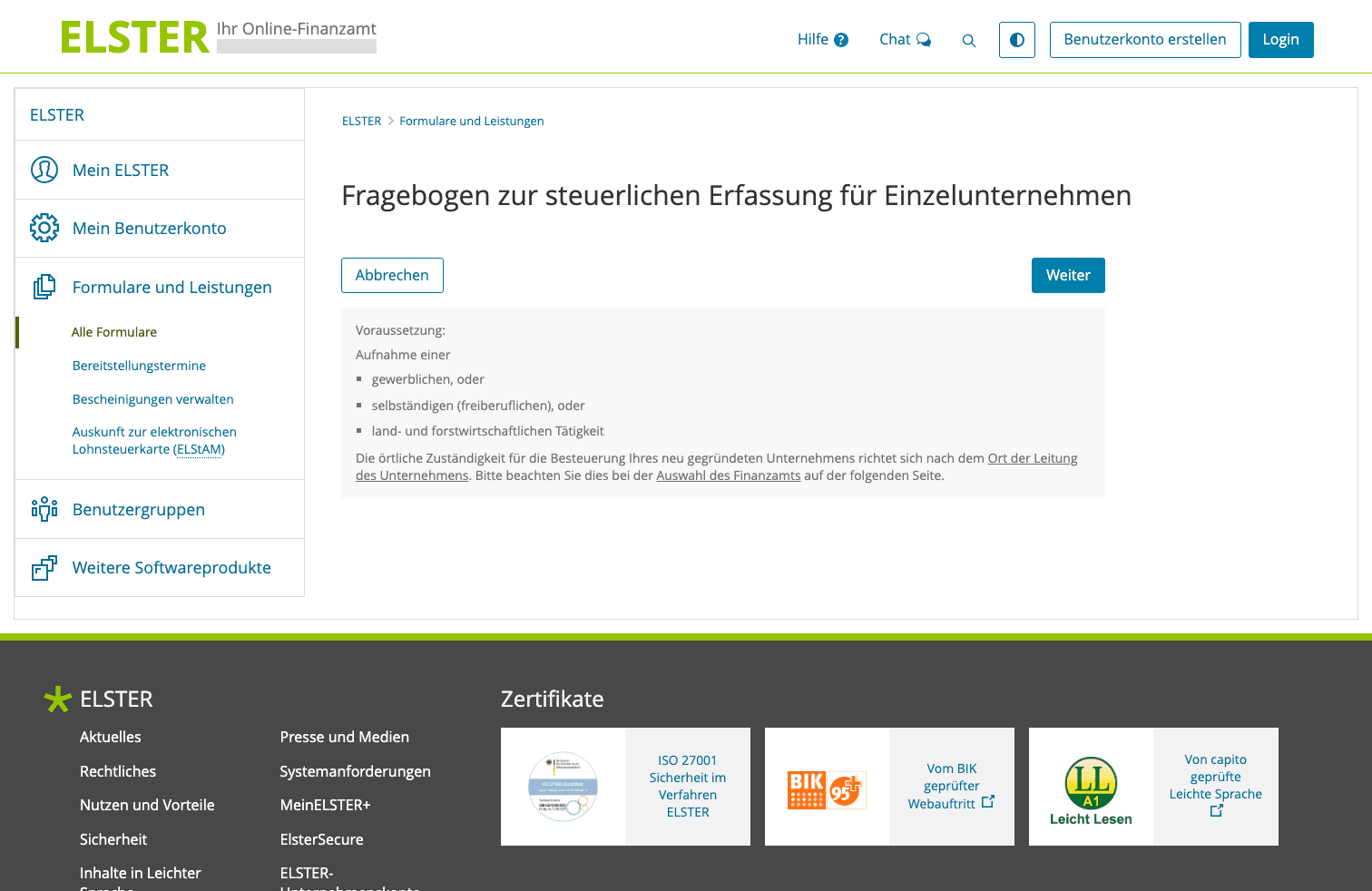Click the Abbrechen button

tap(392, 275)
